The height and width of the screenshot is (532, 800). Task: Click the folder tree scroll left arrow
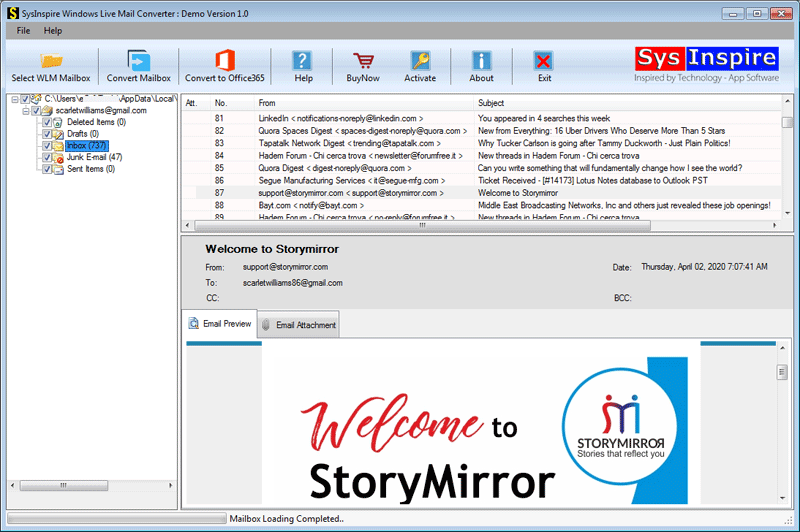point(12,486)
